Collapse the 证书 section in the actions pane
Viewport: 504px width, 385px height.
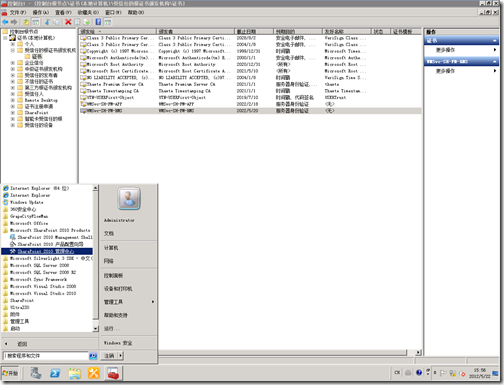495,41
